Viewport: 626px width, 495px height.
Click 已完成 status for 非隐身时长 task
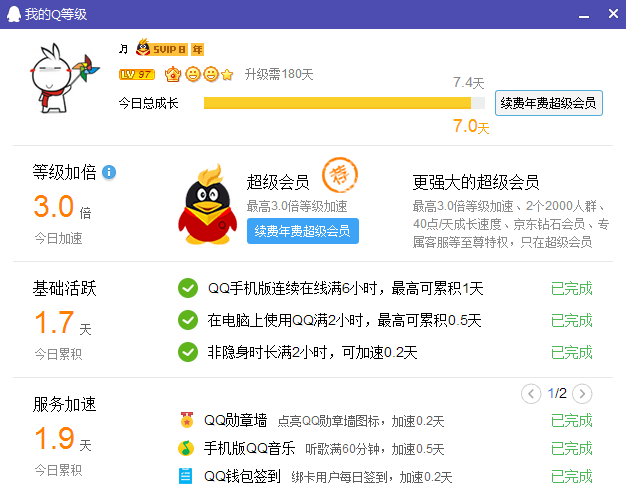click(x=571, y=352)
